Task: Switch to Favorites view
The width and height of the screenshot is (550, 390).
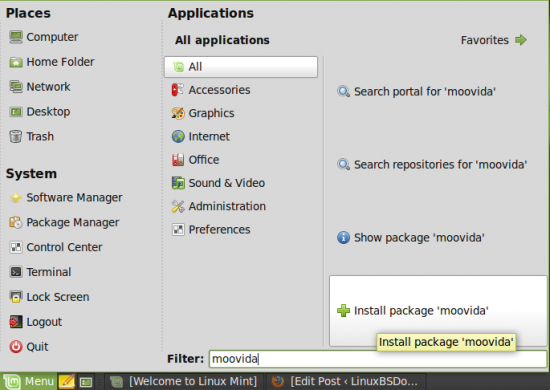Action: tap(494, 40)
